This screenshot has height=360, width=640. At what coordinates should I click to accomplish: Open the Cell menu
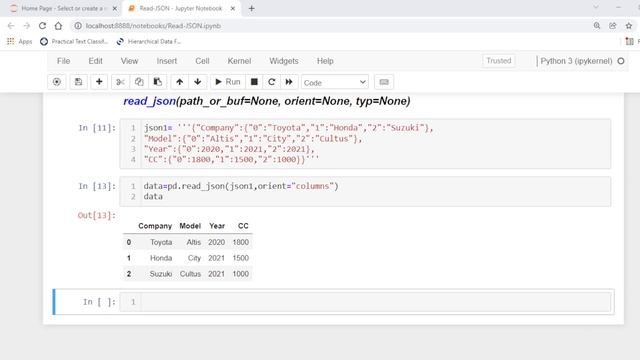pos(202,61)
